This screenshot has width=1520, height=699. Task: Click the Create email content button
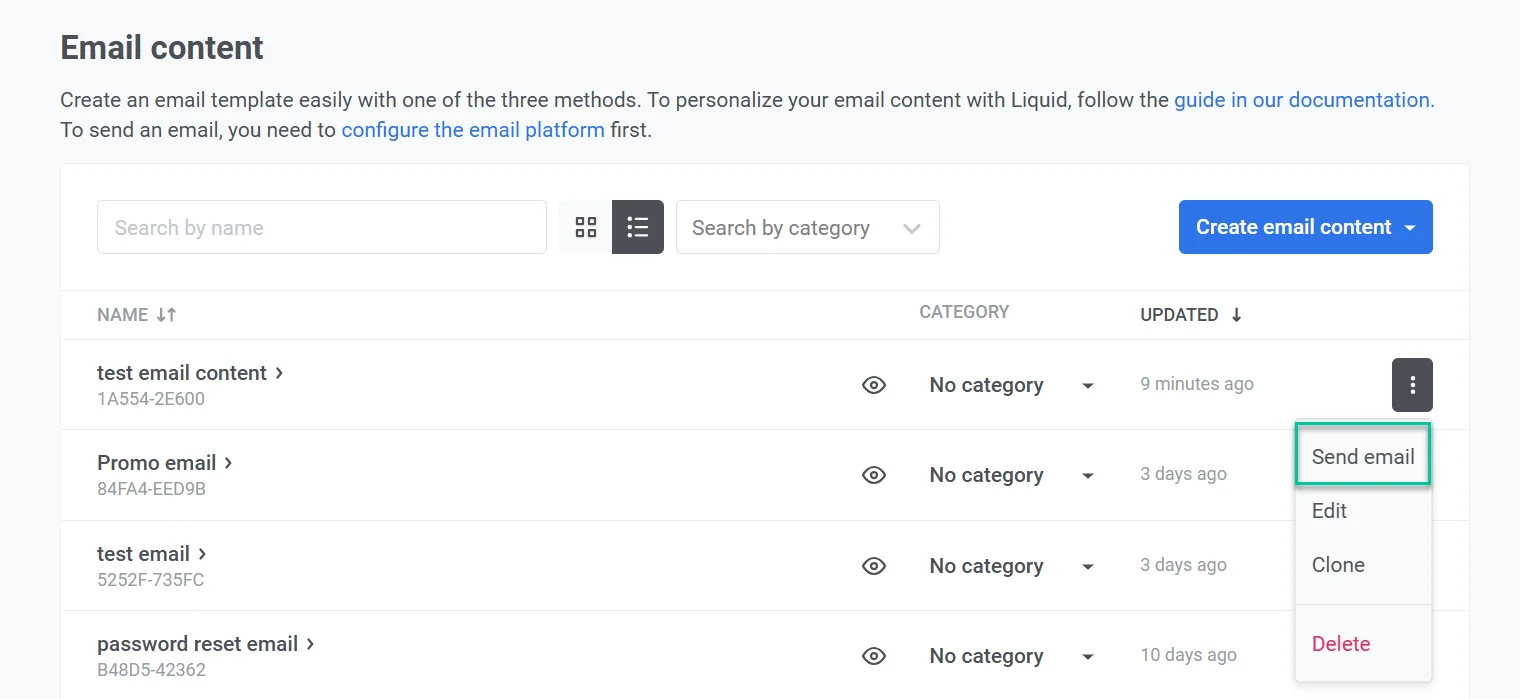[x=1305, y=227]
